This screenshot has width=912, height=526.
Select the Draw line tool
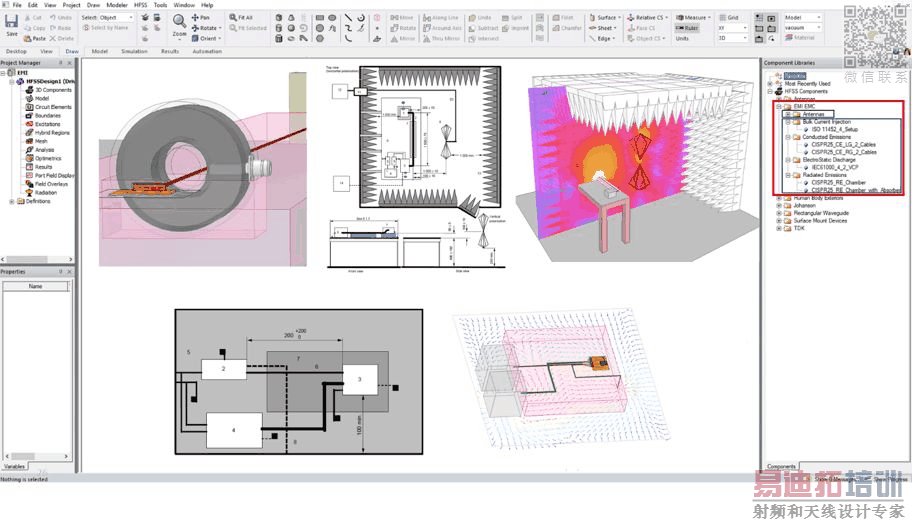348,17
